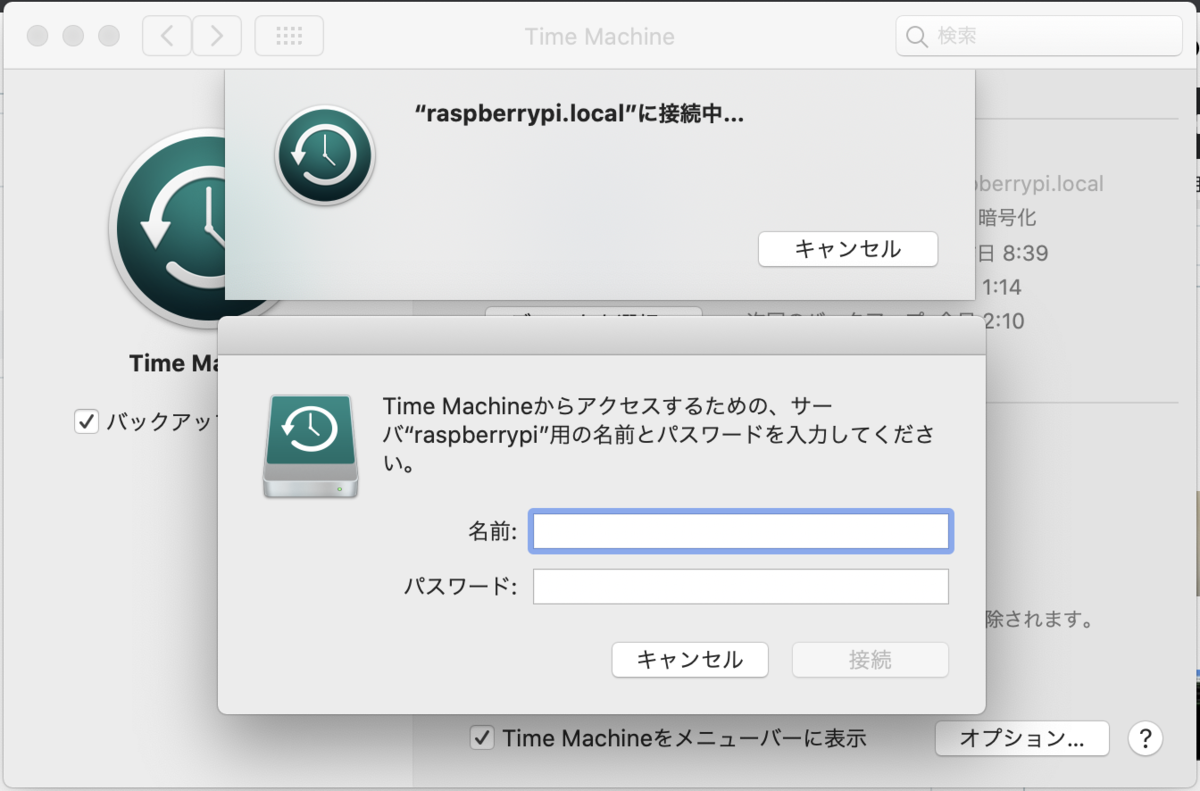Click Time Machine clock icon in connecting sheet
1200x791 pixels.
(x=325, y=156)
